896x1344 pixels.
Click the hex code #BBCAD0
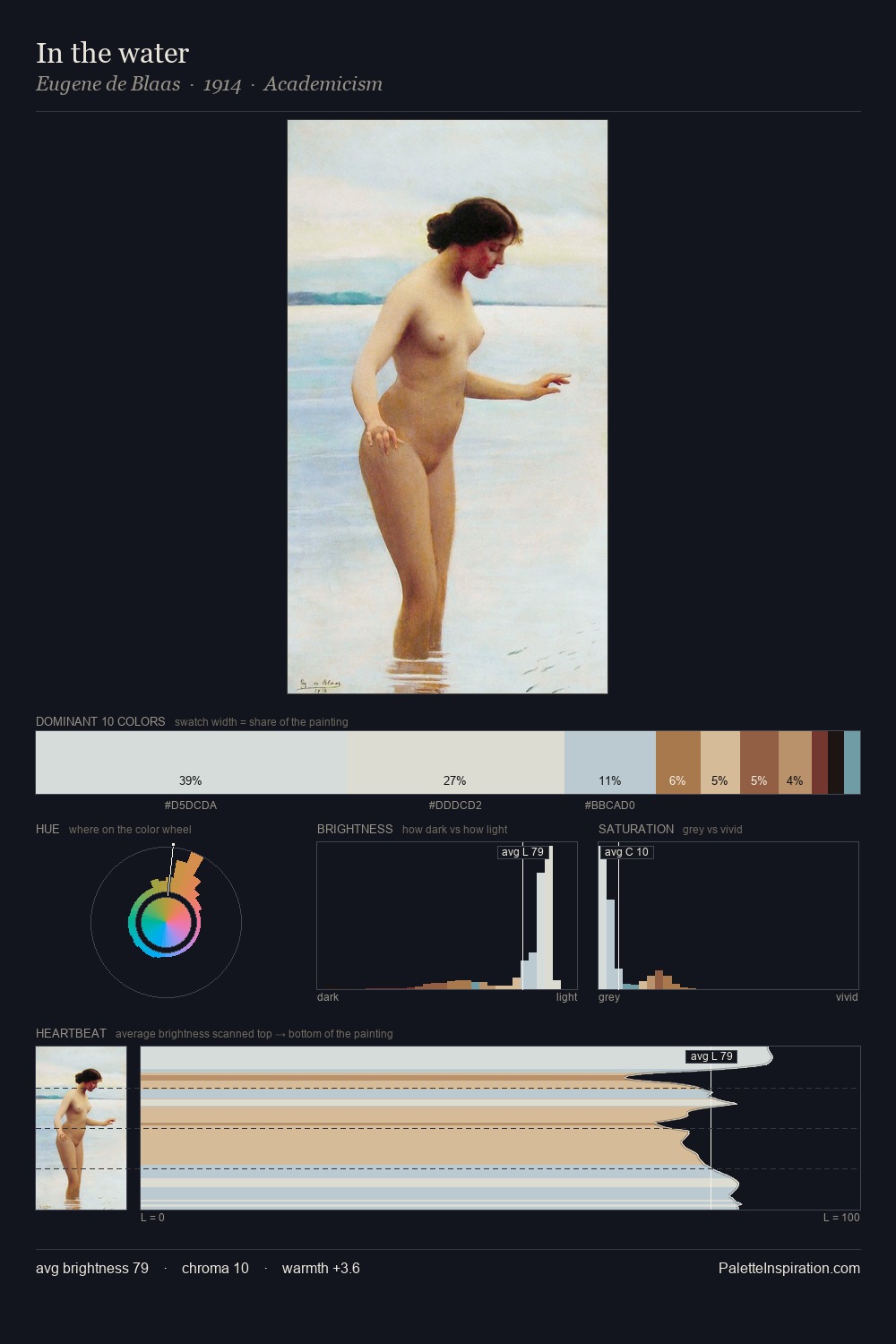[x=610, y=806]
